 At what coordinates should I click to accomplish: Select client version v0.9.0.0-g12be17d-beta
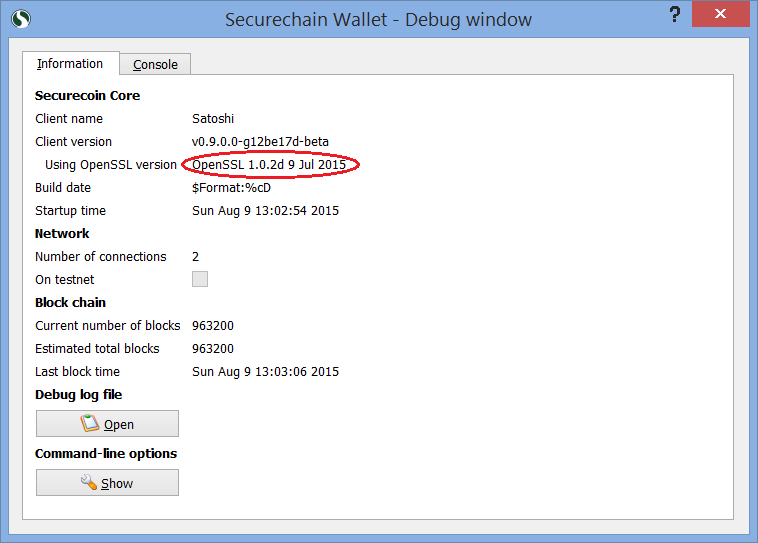[x=260, y=142]
